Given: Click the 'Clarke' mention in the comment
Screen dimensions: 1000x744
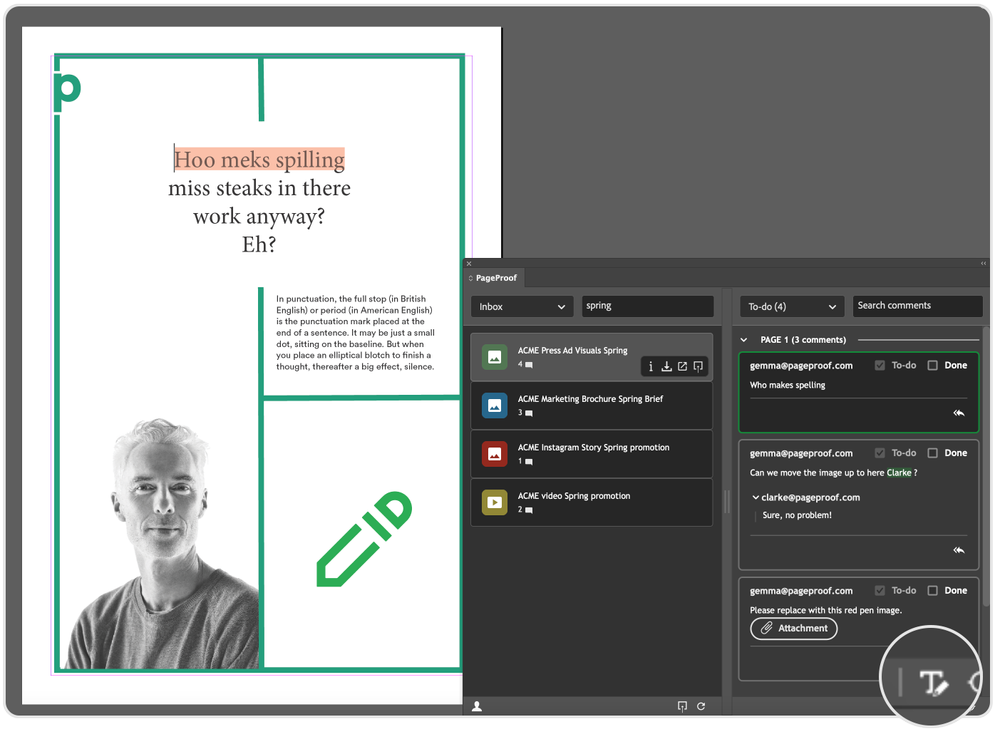Looking at the screenshot, I should click(899, 473).
